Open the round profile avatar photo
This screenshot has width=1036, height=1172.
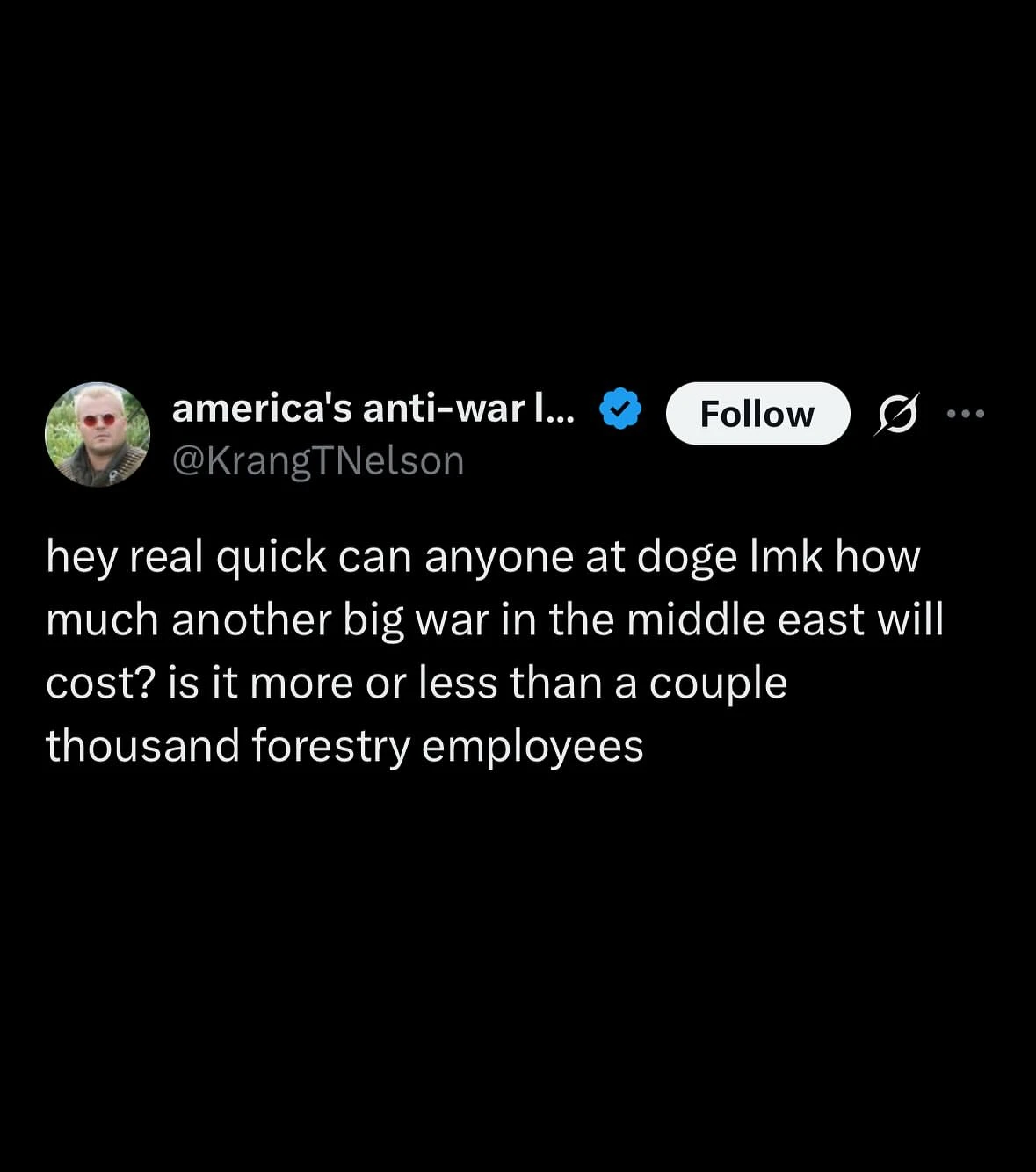[x=98, y=434]
